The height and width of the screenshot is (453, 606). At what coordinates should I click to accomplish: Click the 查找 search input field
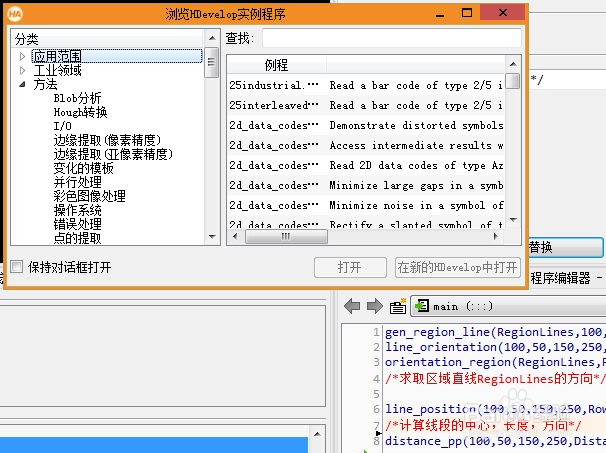click(392, 38)
